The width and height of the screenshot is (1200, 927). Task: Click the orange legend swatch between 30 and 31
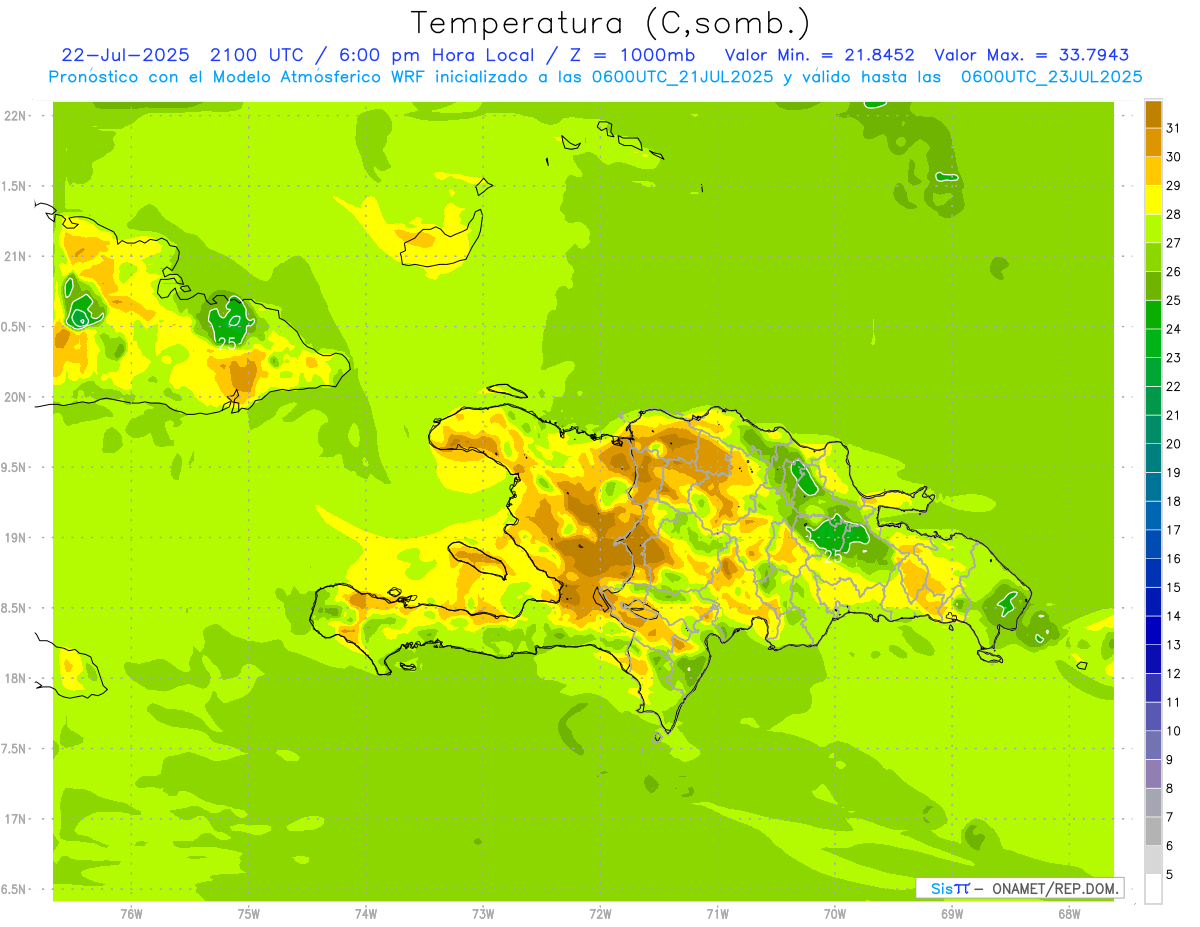(x=1153, y=142)
